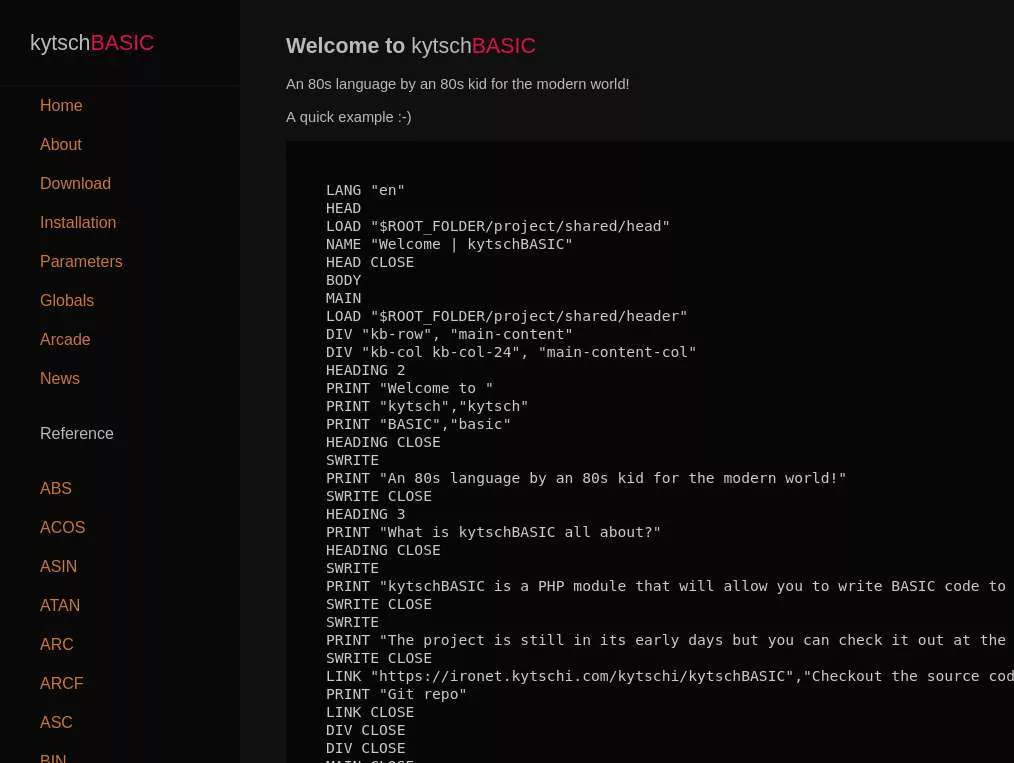Select the ASC reference link
Image resolution: width=1014 pixels, height=763 pixels.
[56, 722]
